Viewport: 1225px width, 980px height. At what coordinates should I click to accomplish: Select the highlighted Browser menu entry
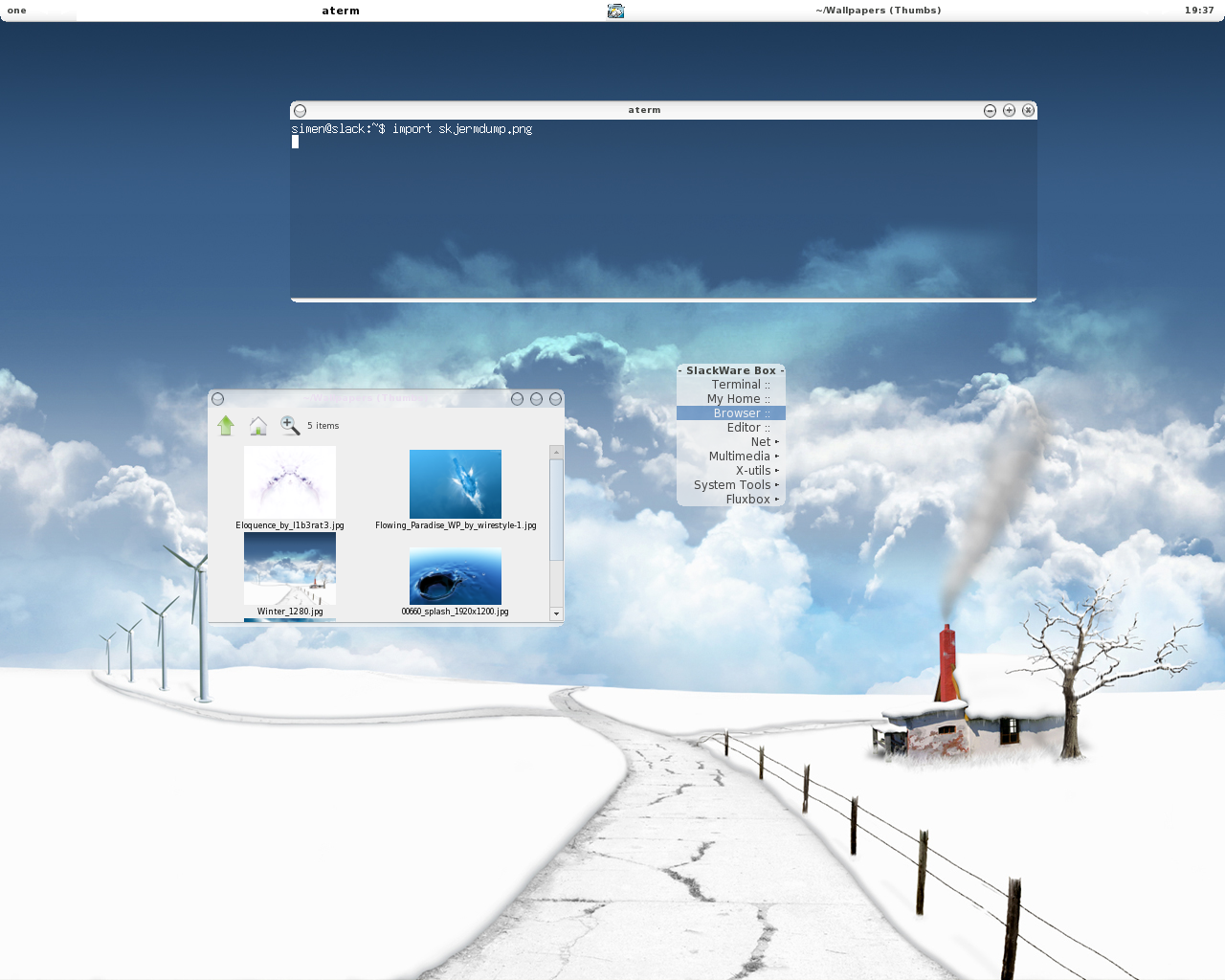coord(731,413)
